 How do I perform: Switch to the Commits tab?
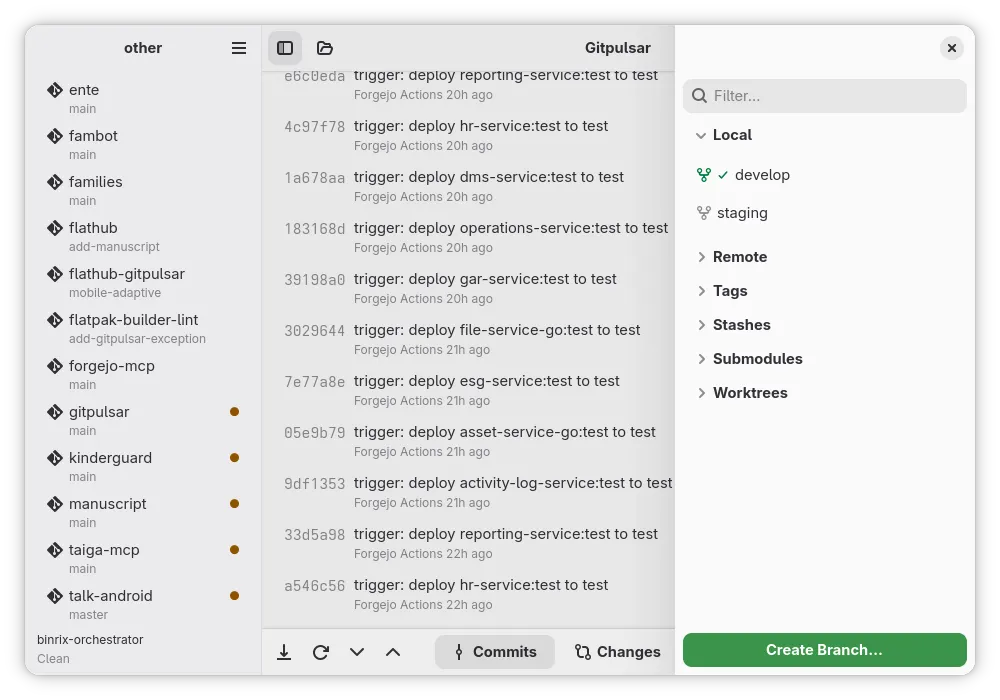pyautogui.click(x=495, y=652)
